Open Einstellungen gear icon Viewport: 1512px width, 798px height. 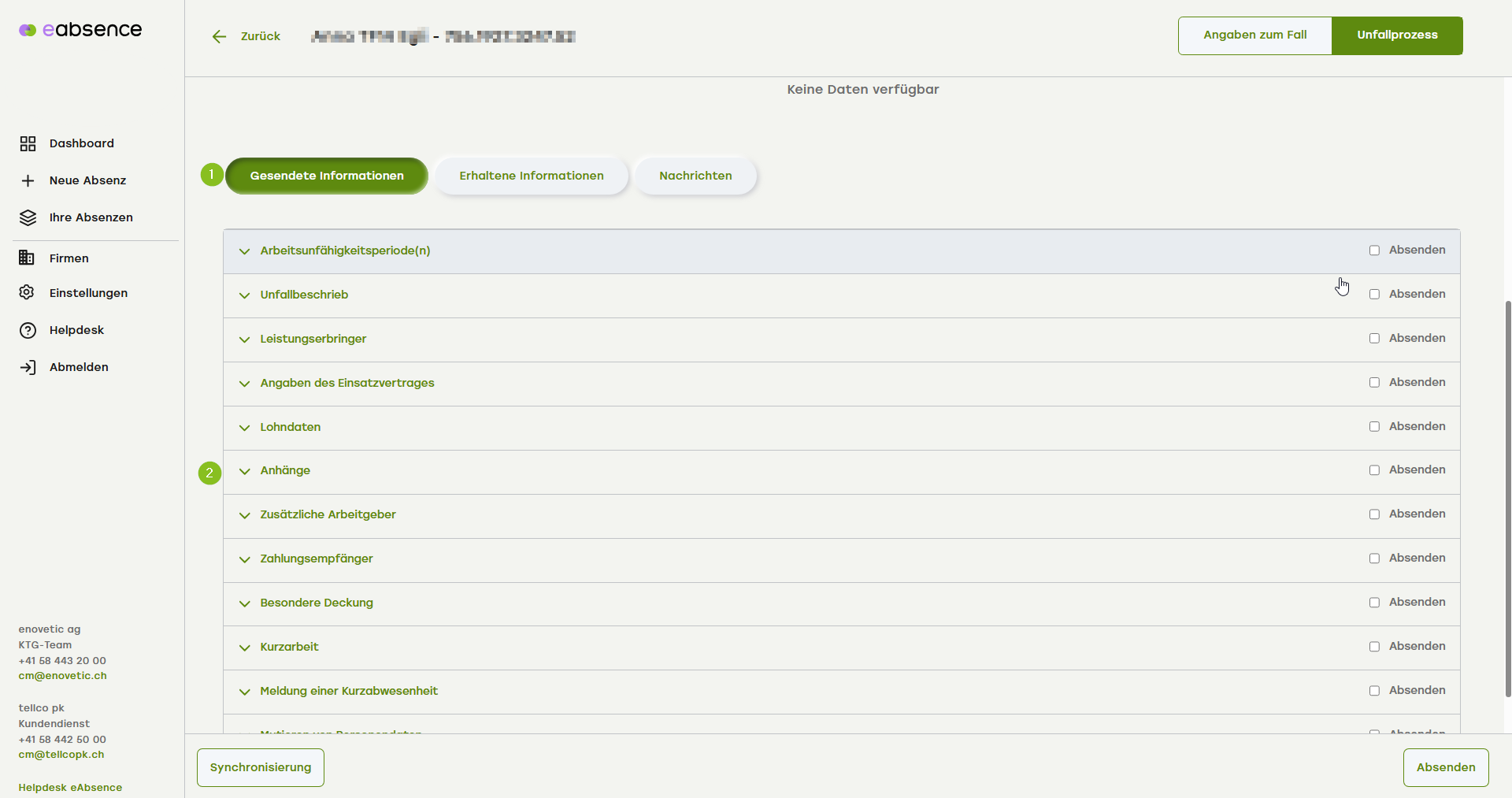27,292
